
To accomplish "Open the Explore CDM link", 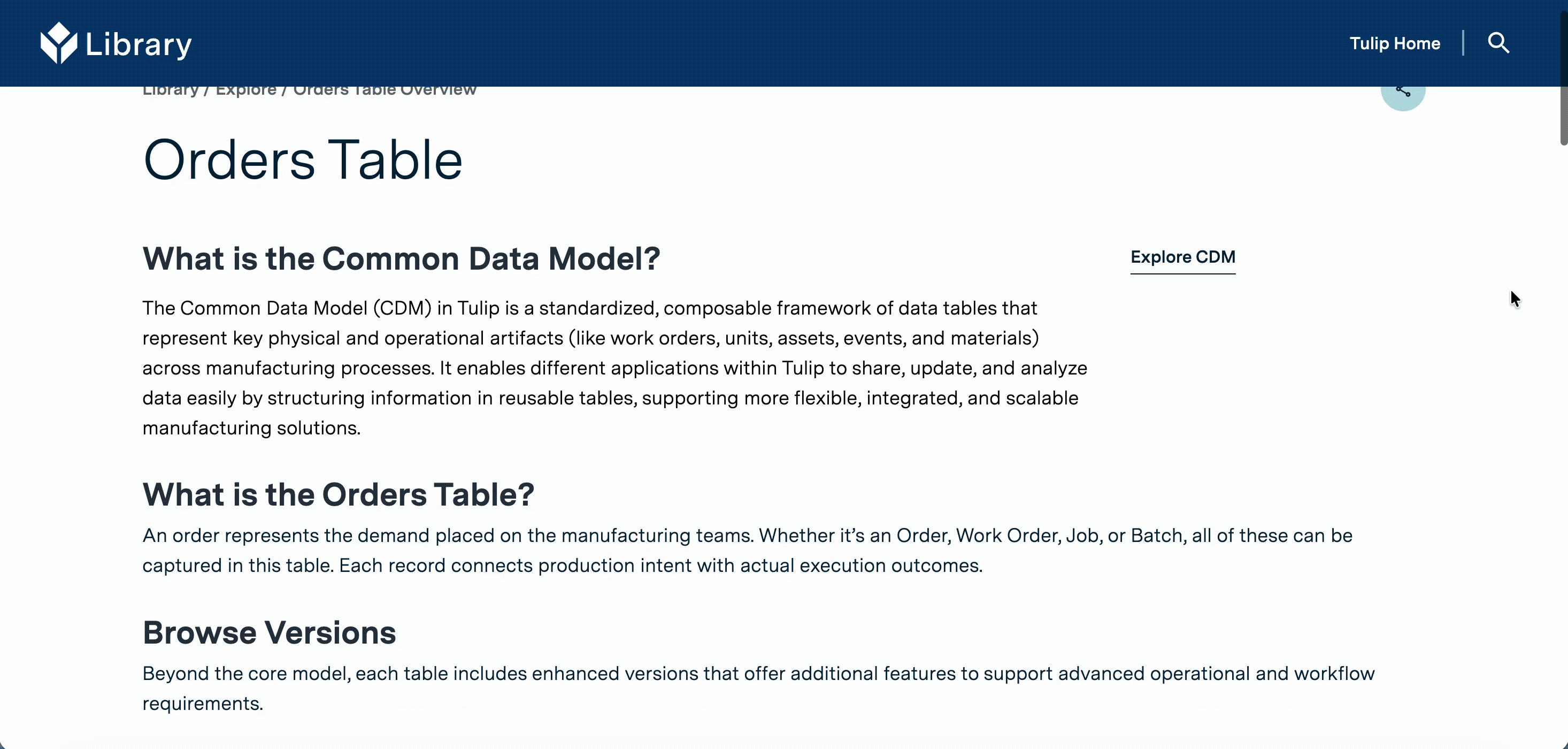I will click(1182, 257).
